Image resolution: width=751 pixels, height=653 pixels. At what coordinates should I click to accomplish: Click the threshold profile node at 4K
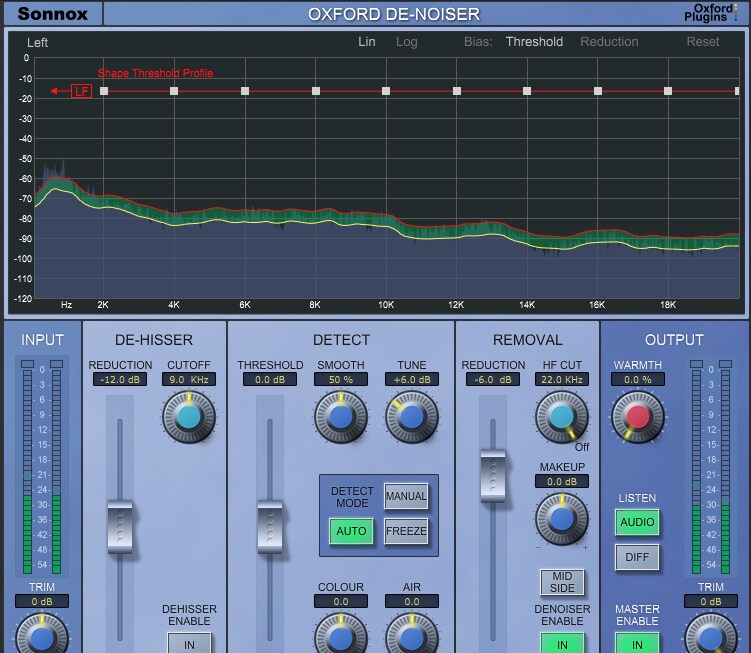174,91
